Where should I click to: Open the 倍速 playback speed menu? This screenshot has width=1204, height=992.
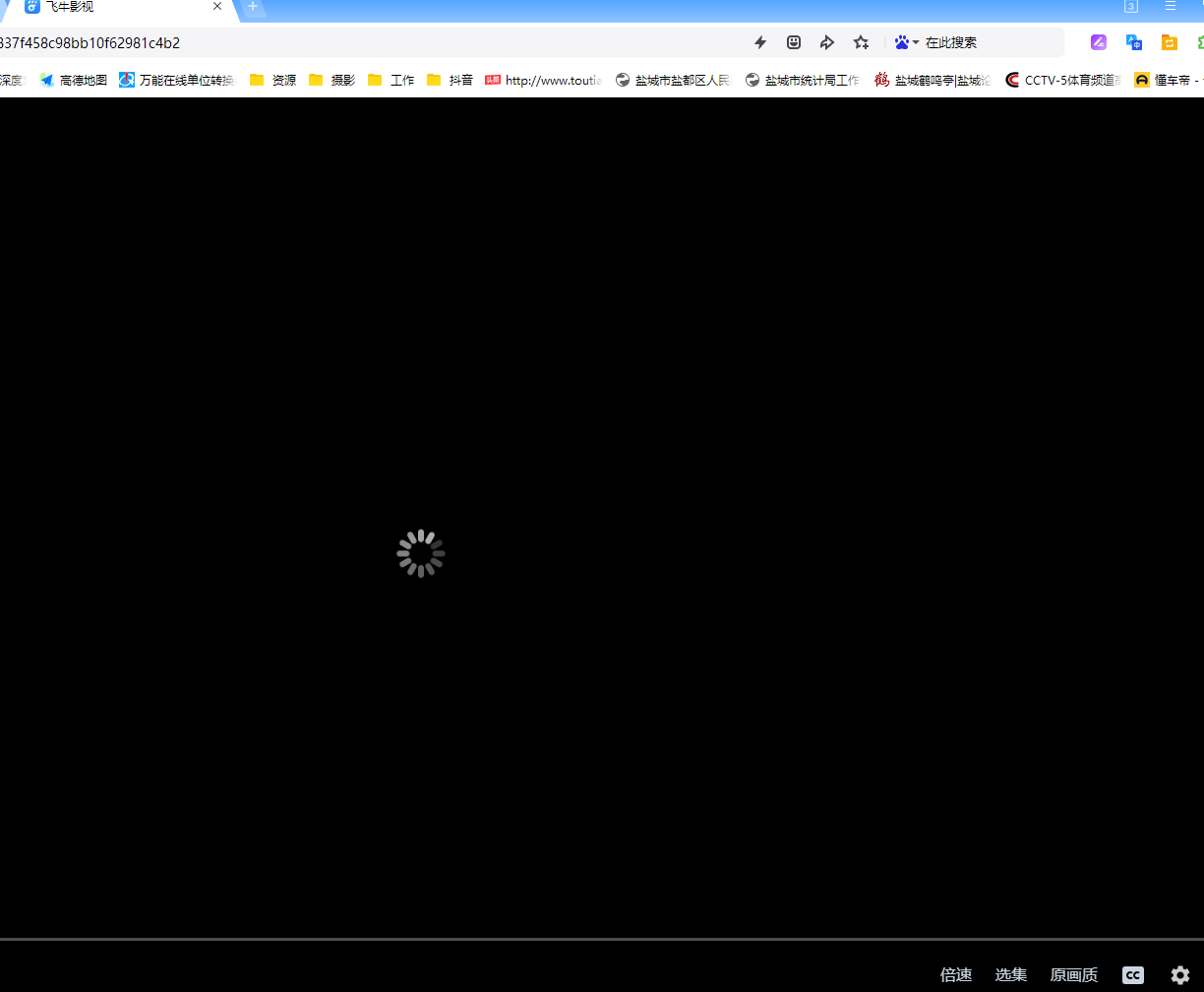(x=955, y=974)
